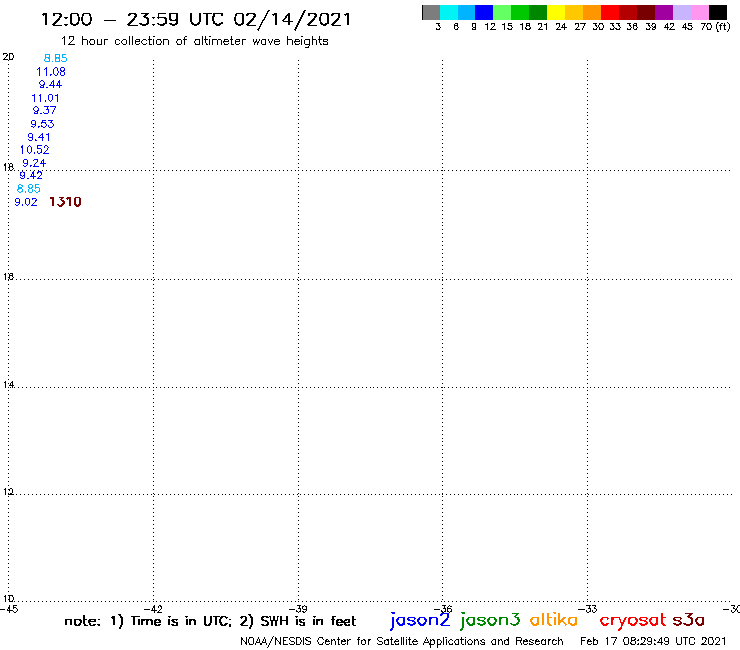Click the orange legend color swatch
The height and width of the screenshot is (650, 740).
[592, 12]
